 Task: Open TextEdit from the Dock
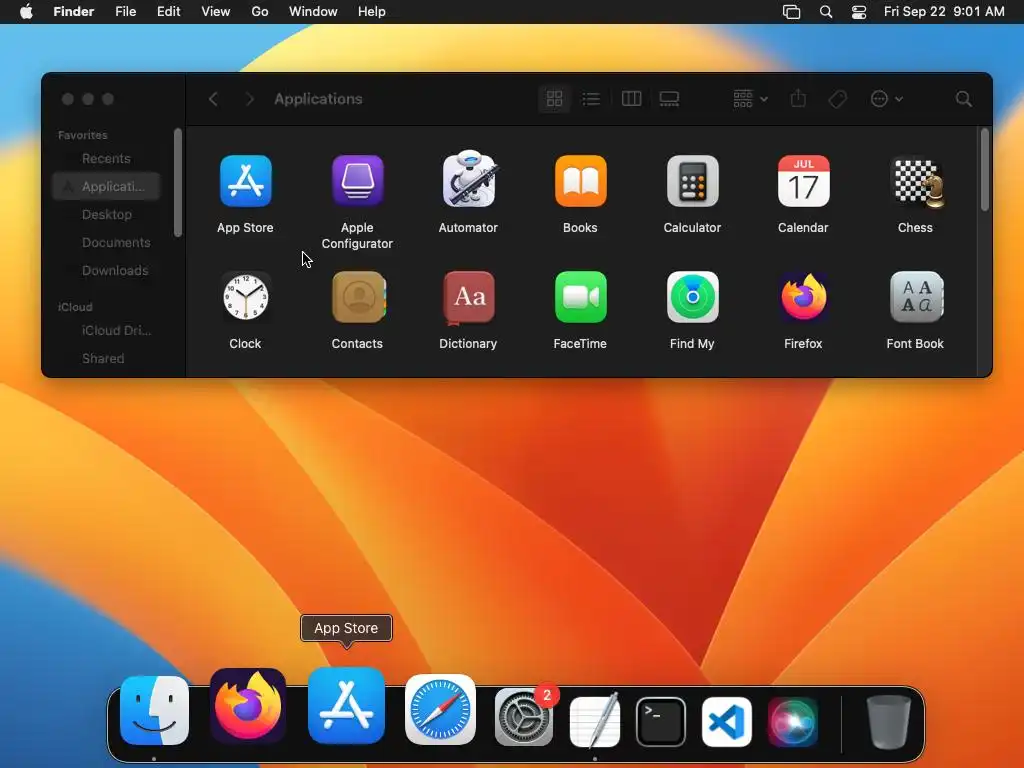pyautogui.click(x=595, y=720)
